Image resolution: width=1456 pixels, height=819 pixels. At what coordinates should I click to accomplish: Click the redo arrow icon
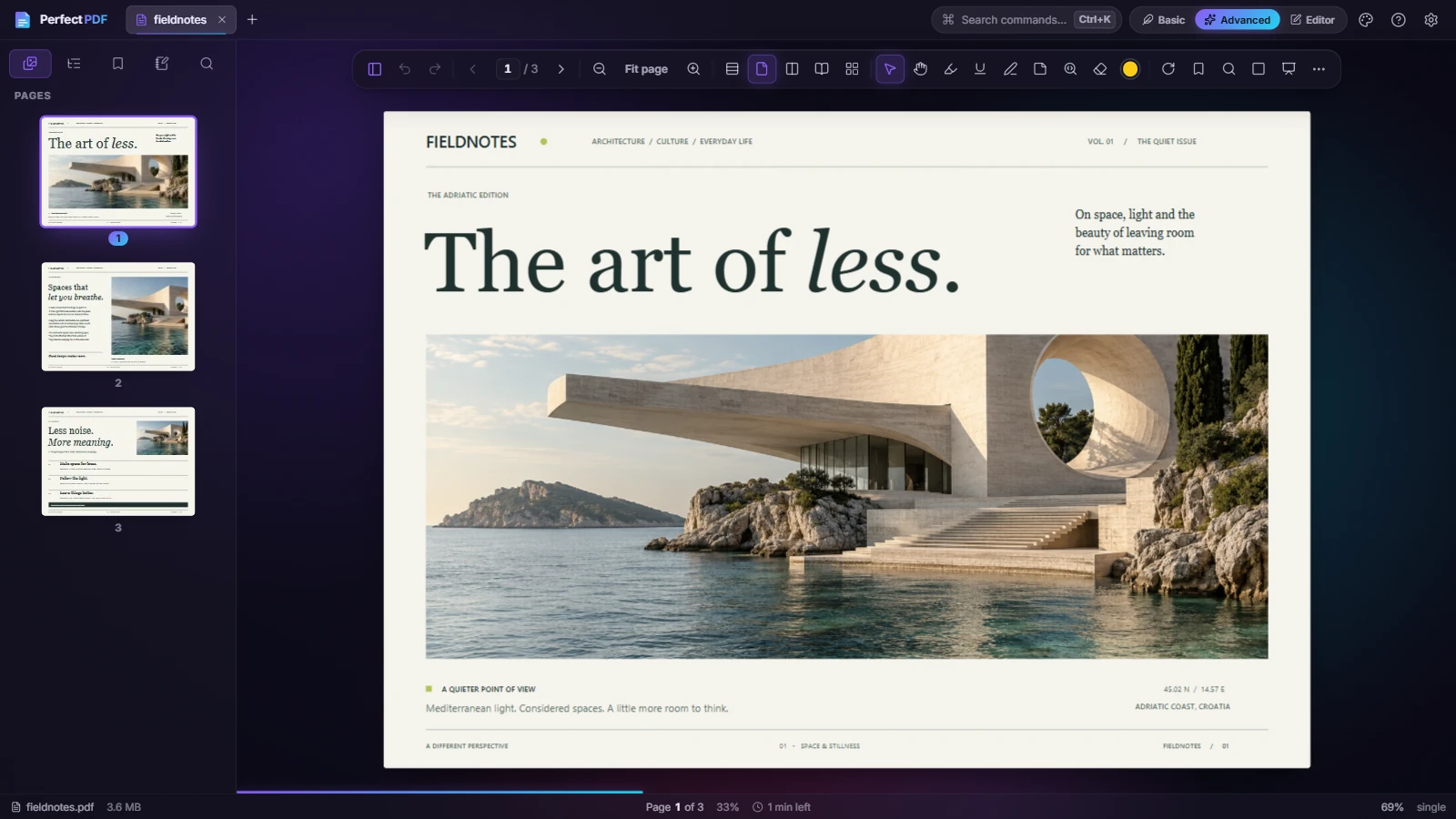(435, 69)
